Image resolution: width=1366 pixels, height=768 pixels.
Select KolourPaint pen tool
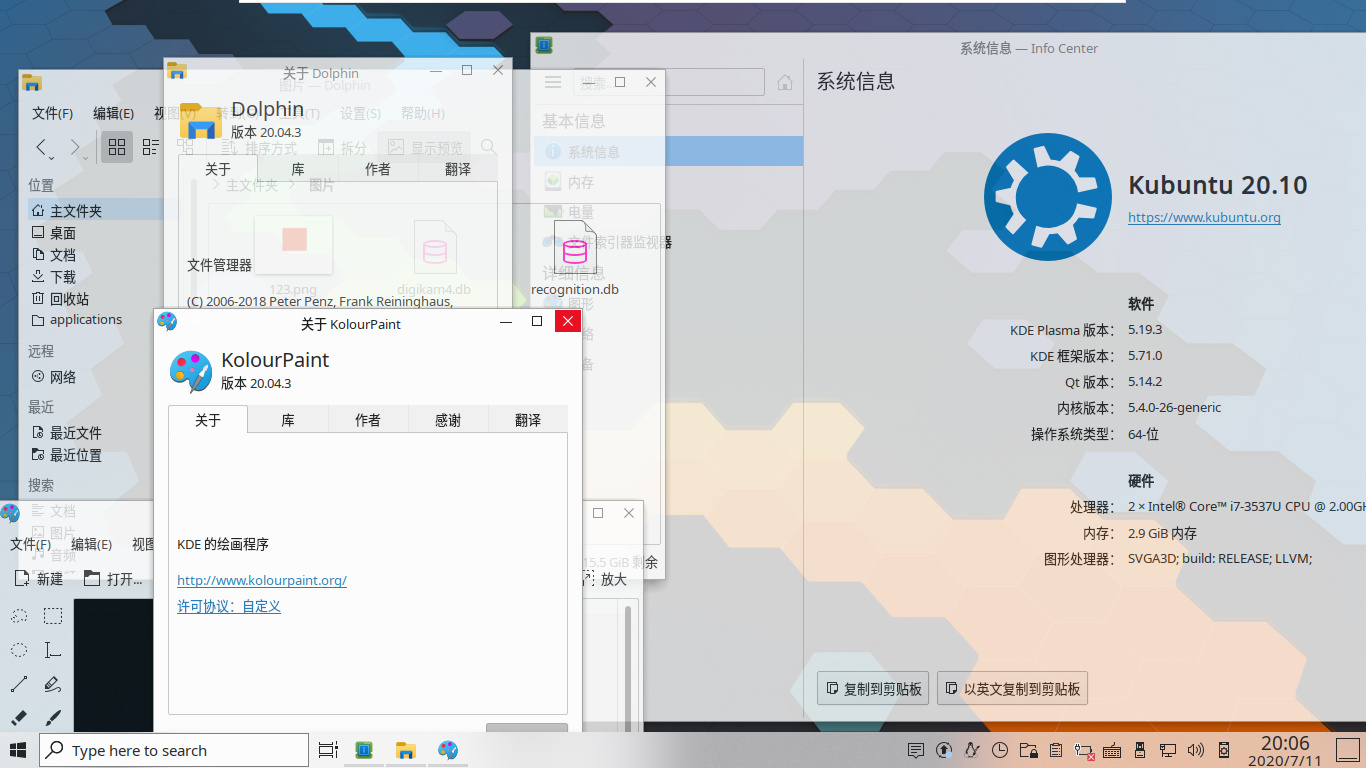point(52,684)
